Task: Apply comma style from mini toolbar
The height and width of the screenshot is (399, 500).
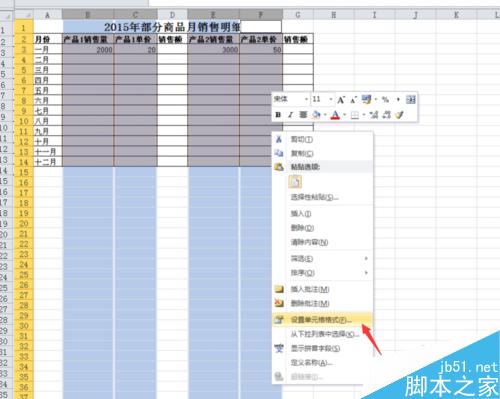Action: 398,99
